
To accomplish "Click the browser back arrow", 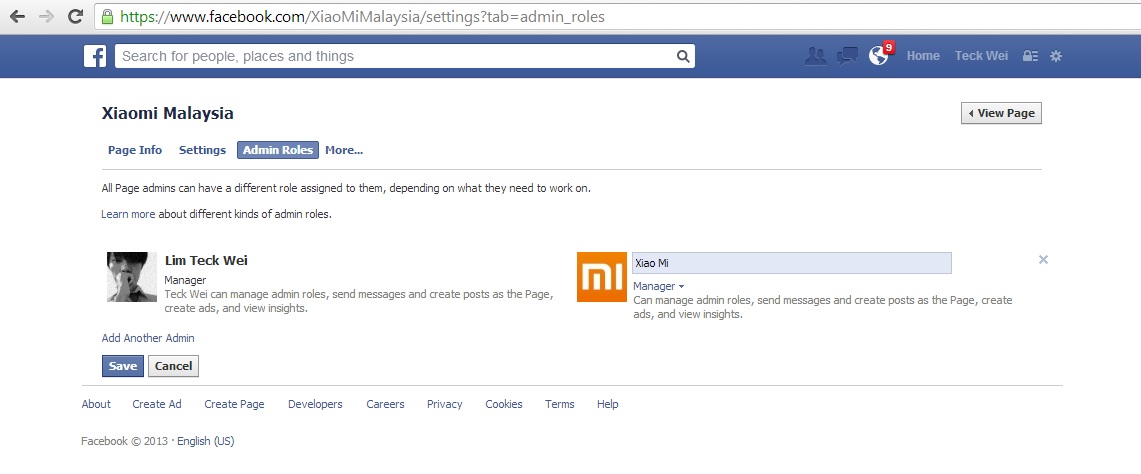I will (x=17, y=17).
